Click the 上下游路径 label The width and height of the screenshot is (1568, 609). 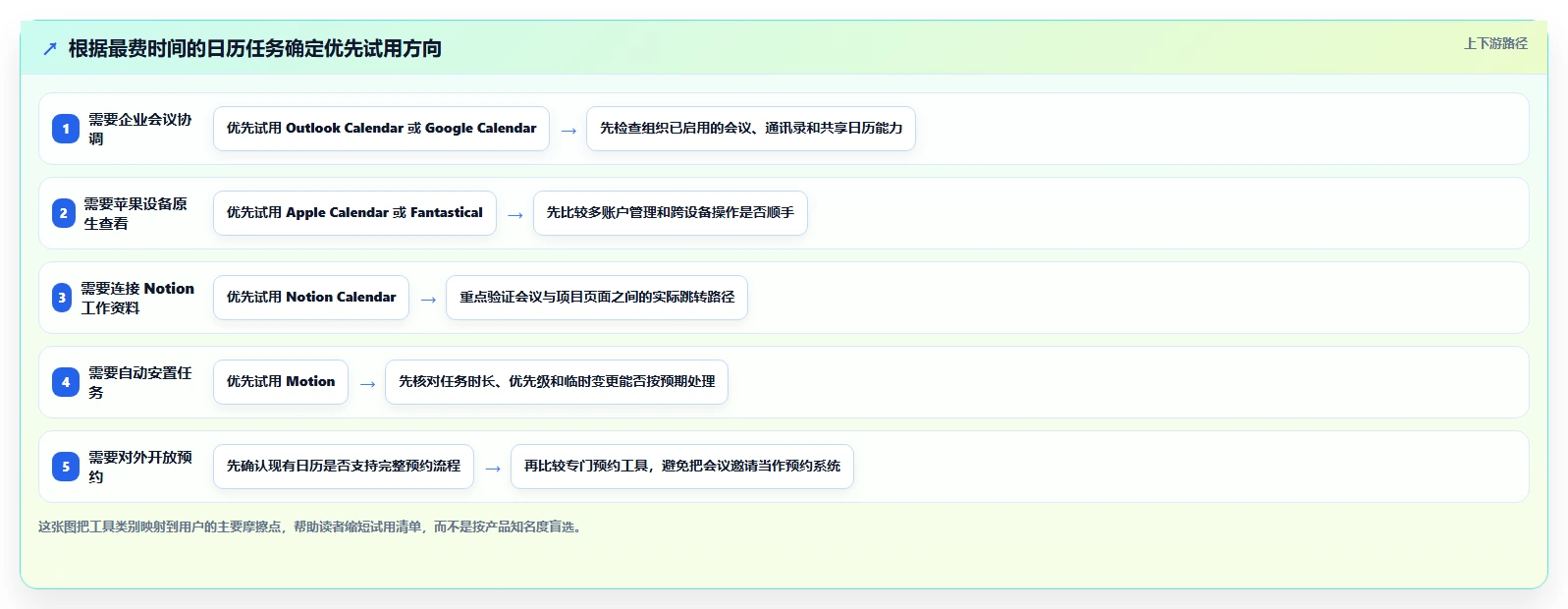[x=1495, y=43]
